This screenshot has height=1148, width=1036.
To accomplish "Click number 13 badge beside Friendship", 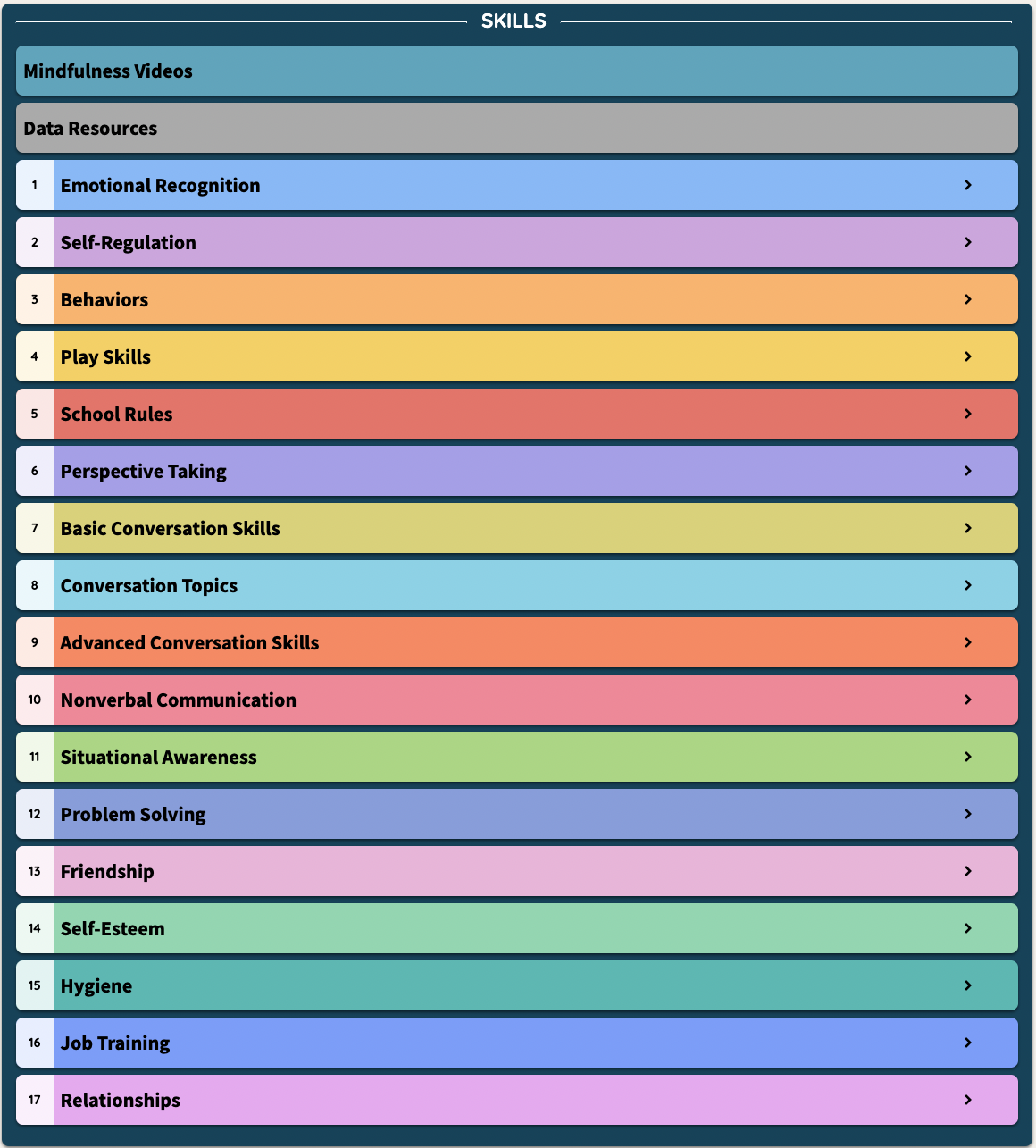I will tap(35, 871).
